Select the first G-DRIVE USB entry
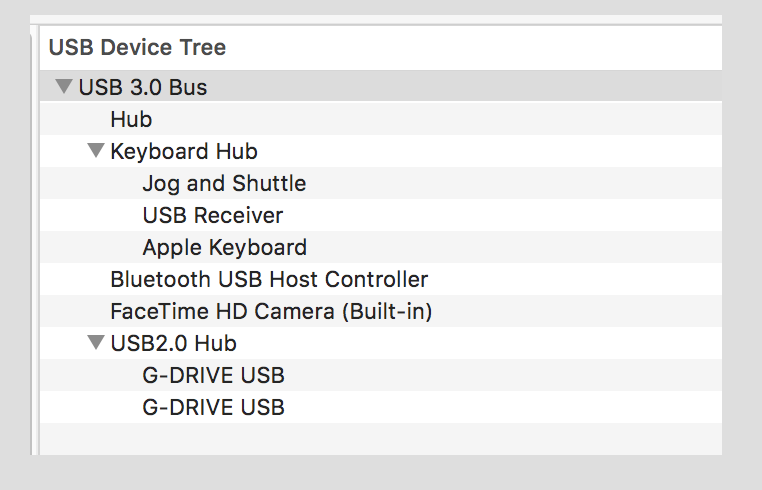Screen dimensions: 762x490 click(x=214, y=375)
